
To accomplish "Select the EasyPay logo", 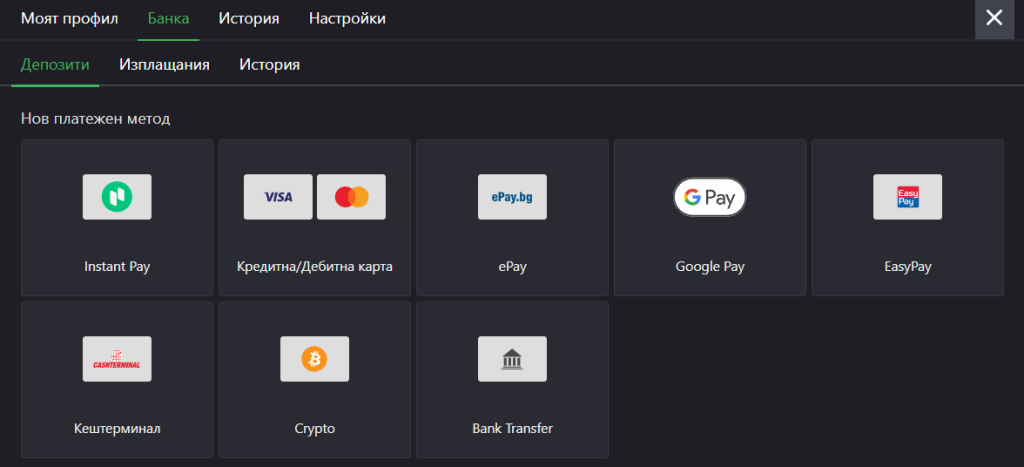I will 908,197.
